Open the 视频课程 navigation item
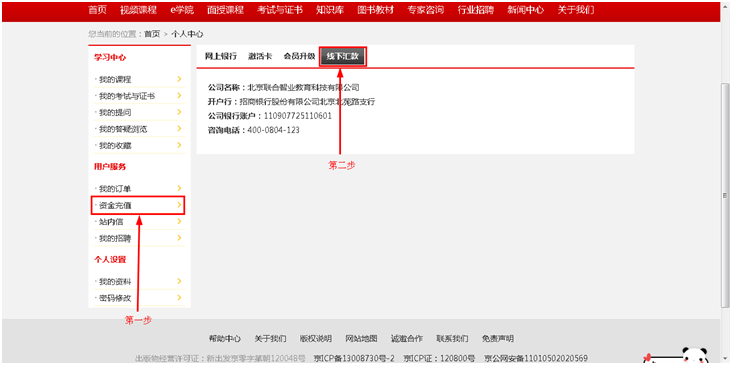 (x=138, y=10)
